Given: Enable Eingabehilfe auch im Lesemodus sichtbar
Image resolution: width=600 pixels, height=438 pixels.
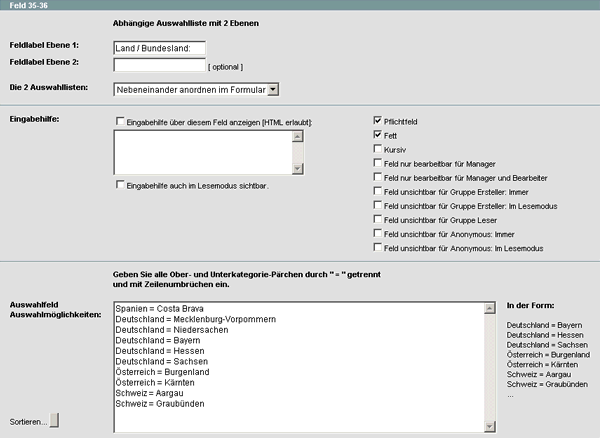Looking at the screenshot, I should pyautogui.click(x=120, y=185).
